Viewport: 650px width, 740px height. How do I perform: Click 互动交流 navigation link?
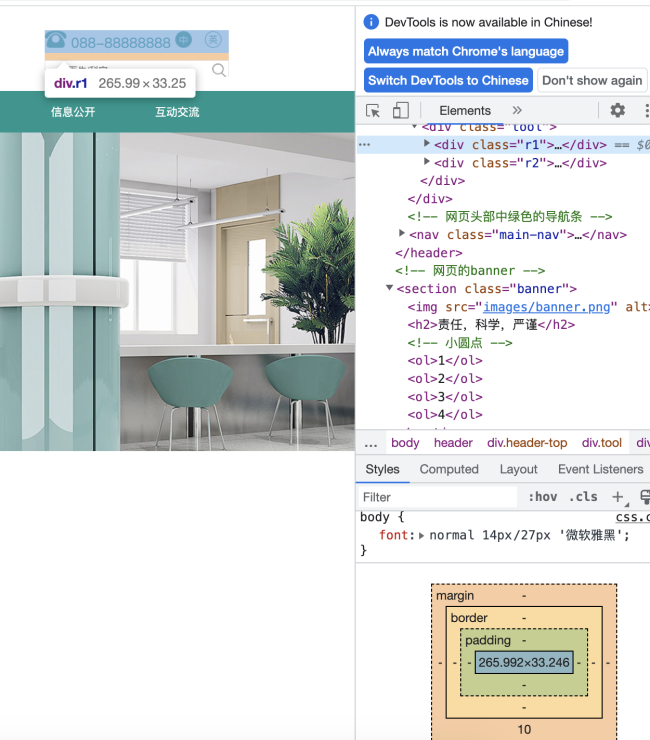(x=177, y=112)
